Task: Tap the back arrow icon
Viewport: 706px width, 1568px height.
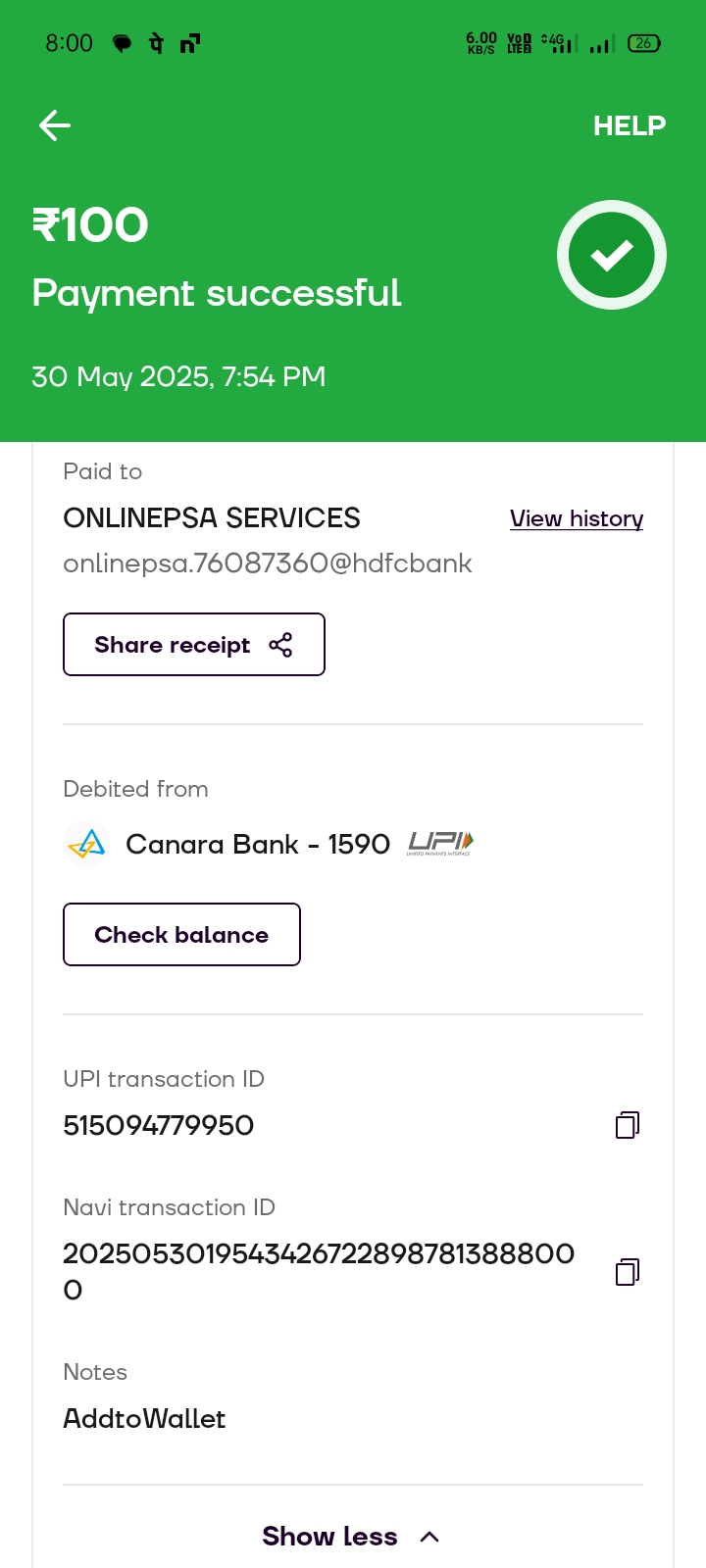Action: click(55, 125)
